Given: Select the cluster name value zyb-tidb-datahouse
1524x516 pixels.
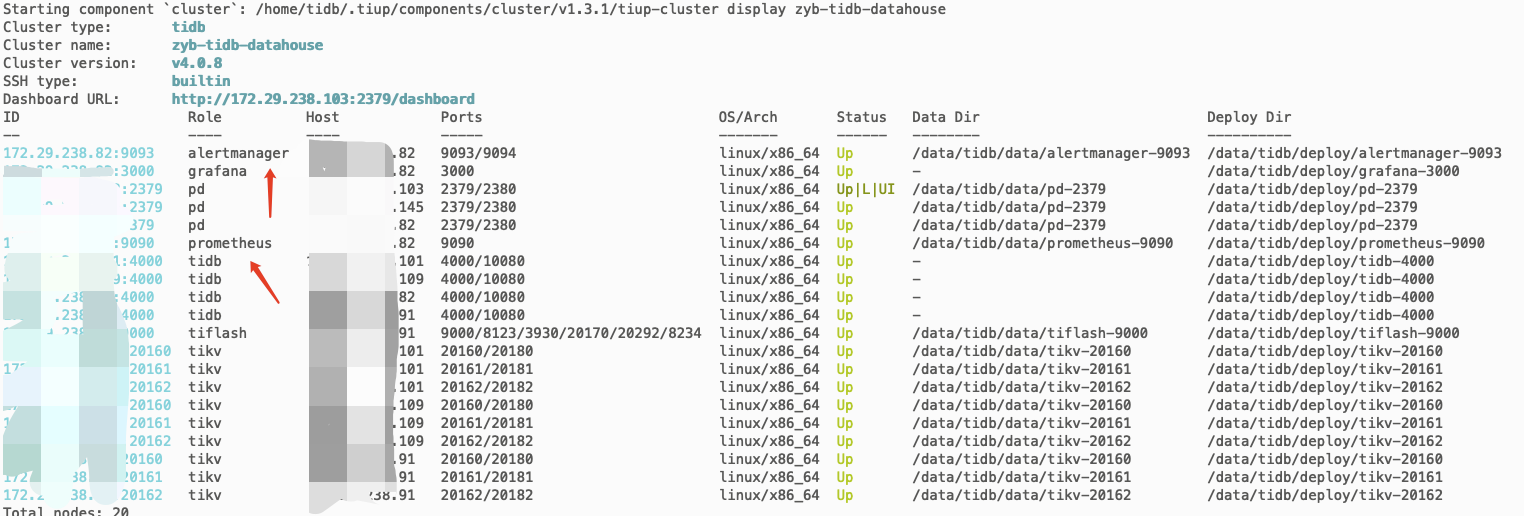Looking at the screenshot, I should (x=247, y=45).
